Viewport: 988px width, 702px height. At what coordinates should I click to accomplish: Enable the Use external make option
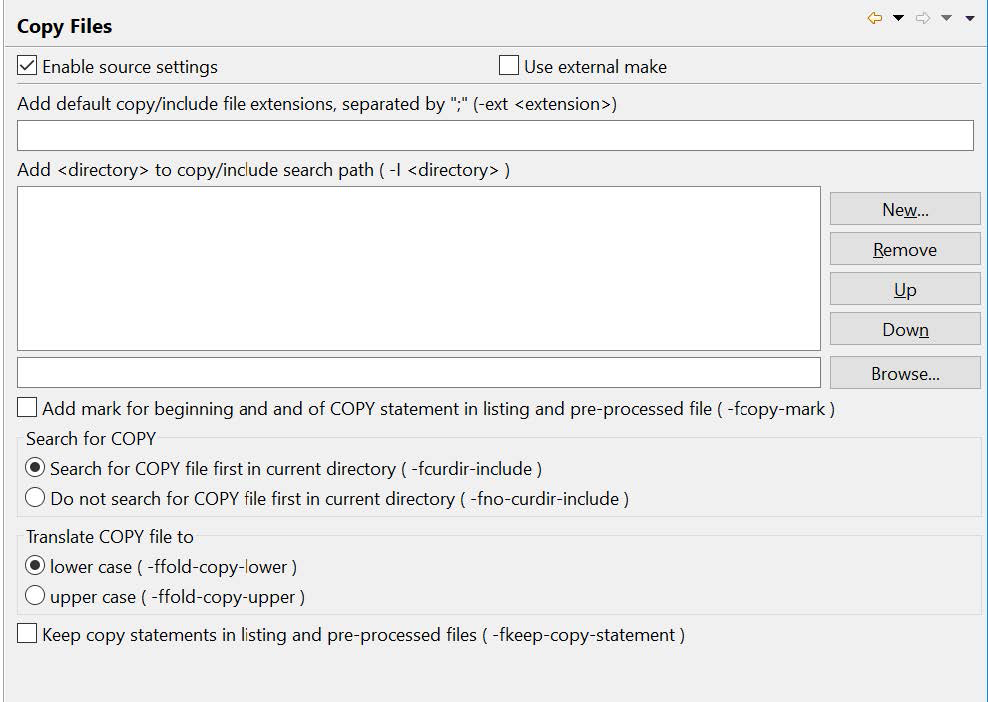[x=508, y=66]
